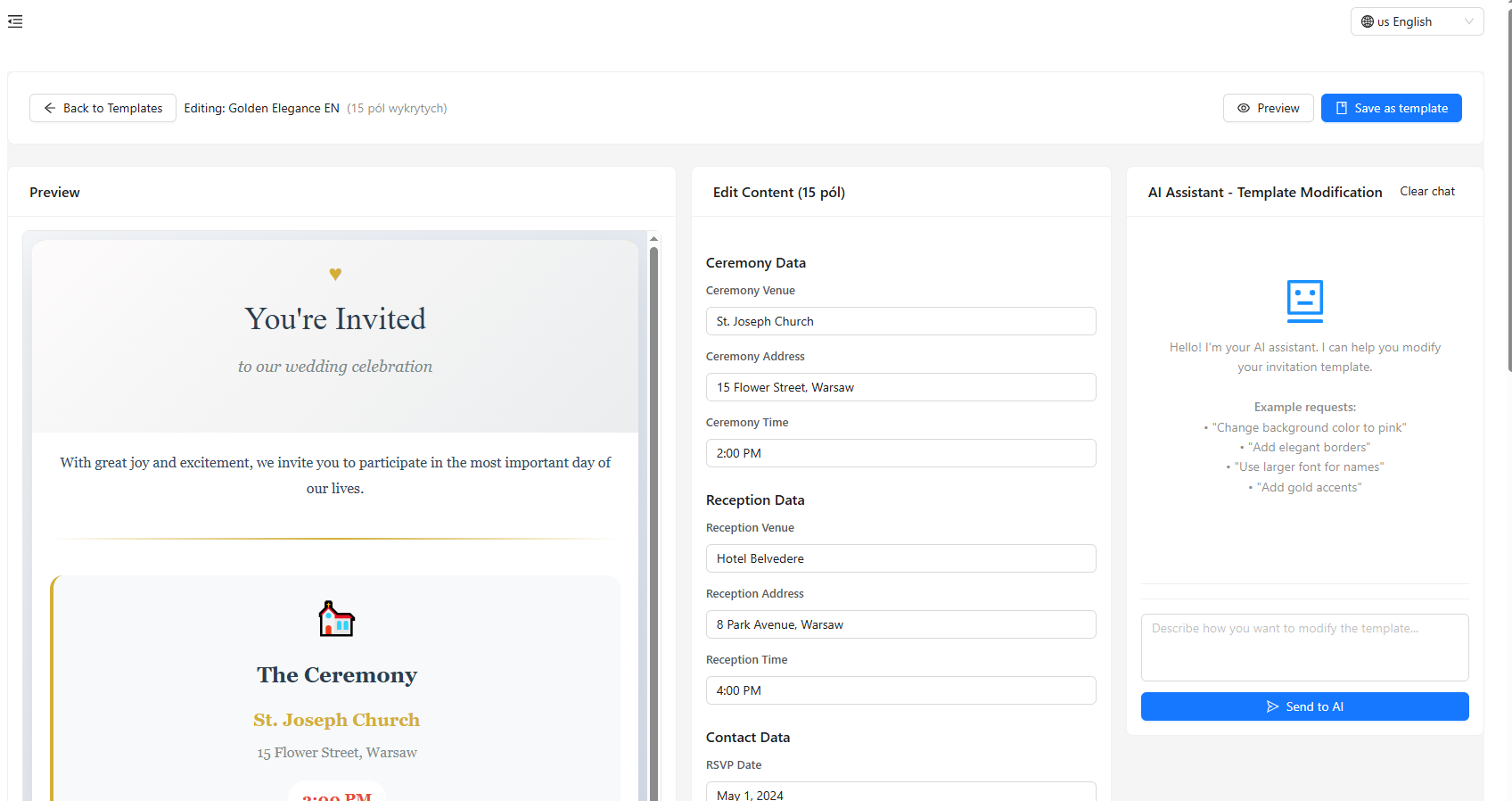
Task: Toggle the sidebar menu icon
Action: (x=15, y=21)
